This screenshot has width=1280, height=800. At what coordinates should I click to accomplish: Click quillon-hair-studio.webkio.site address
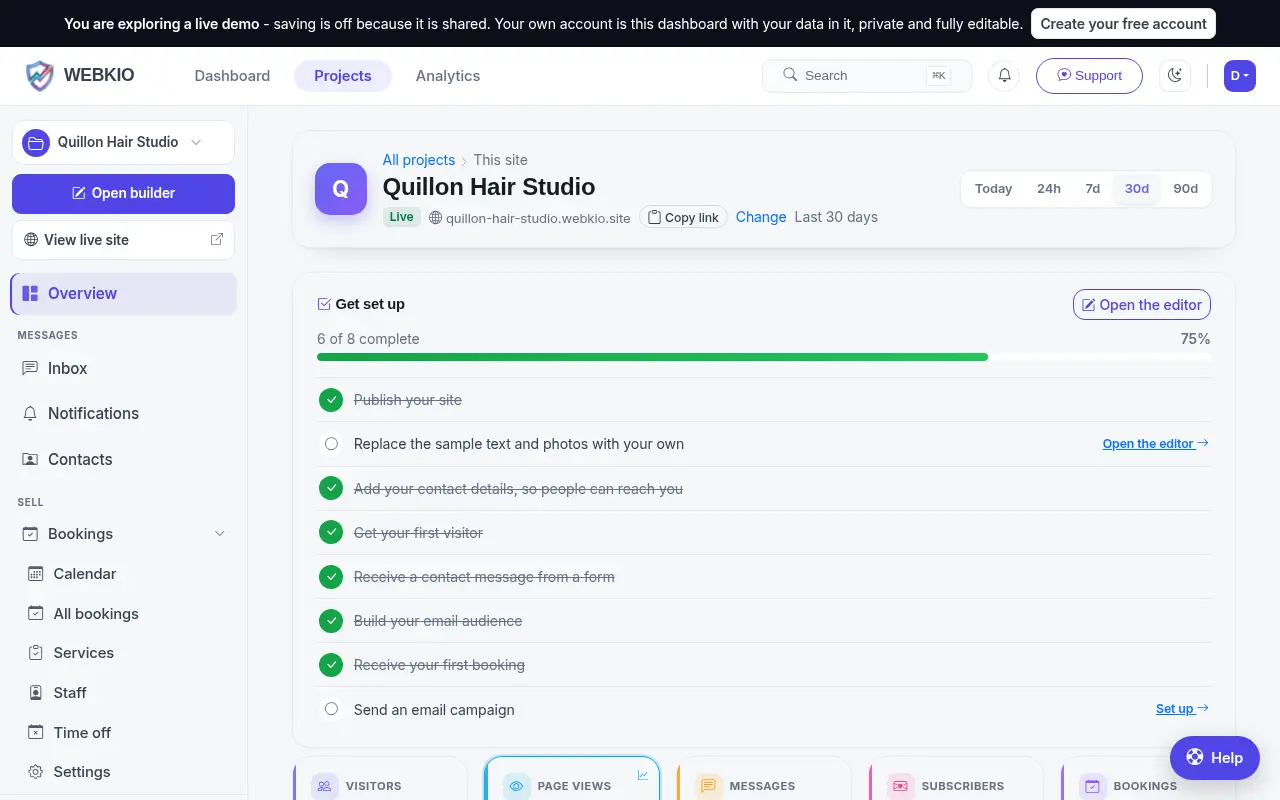coord(538,218)
